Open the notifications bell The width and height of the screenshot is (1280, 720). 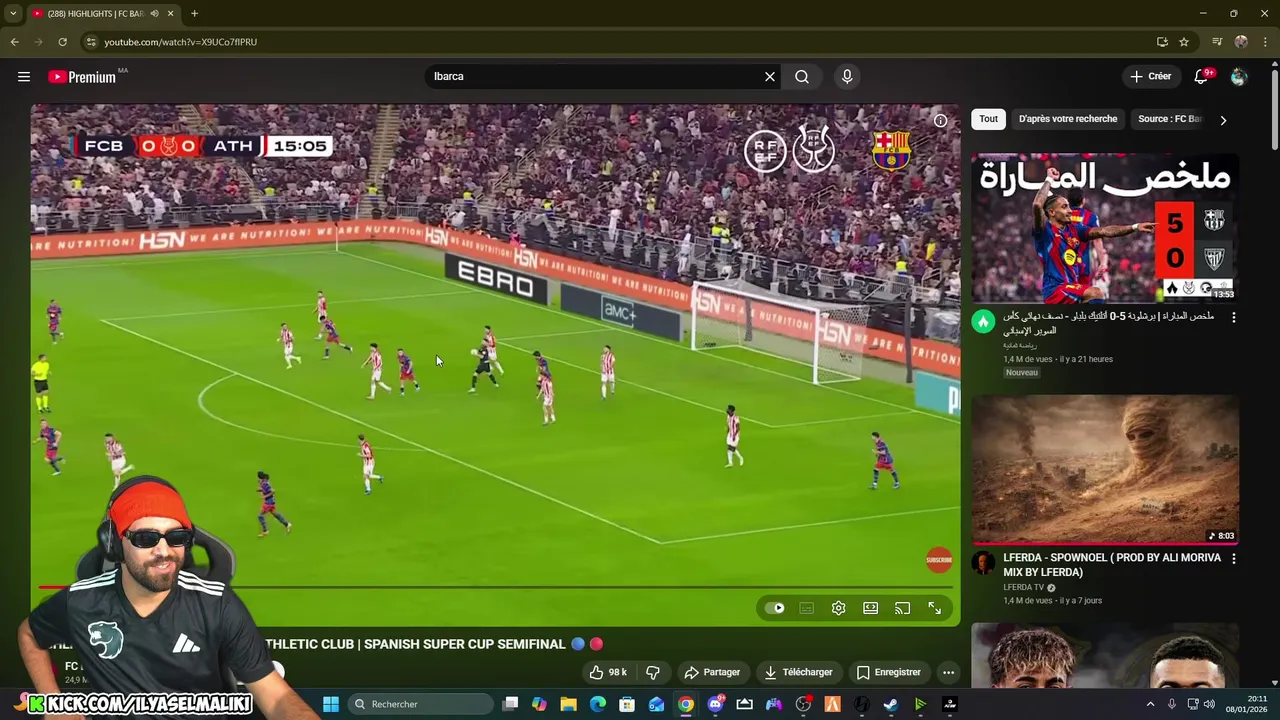point(1202,77)
